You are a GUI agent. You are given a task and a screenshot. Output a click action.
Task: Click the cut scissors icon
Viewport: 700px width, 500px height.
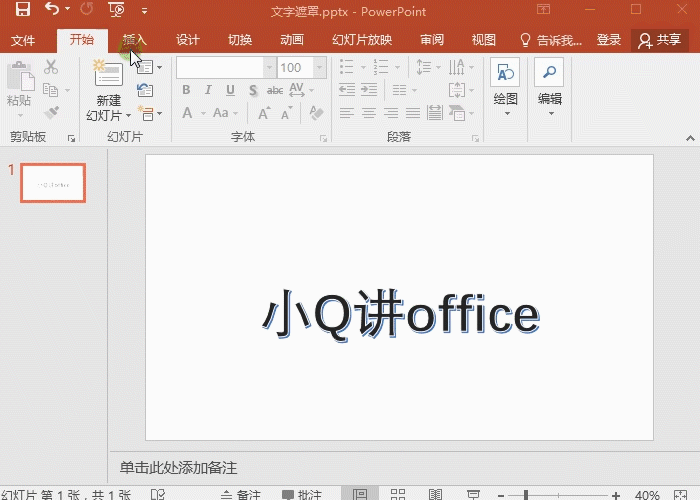(x=51, y=67)
